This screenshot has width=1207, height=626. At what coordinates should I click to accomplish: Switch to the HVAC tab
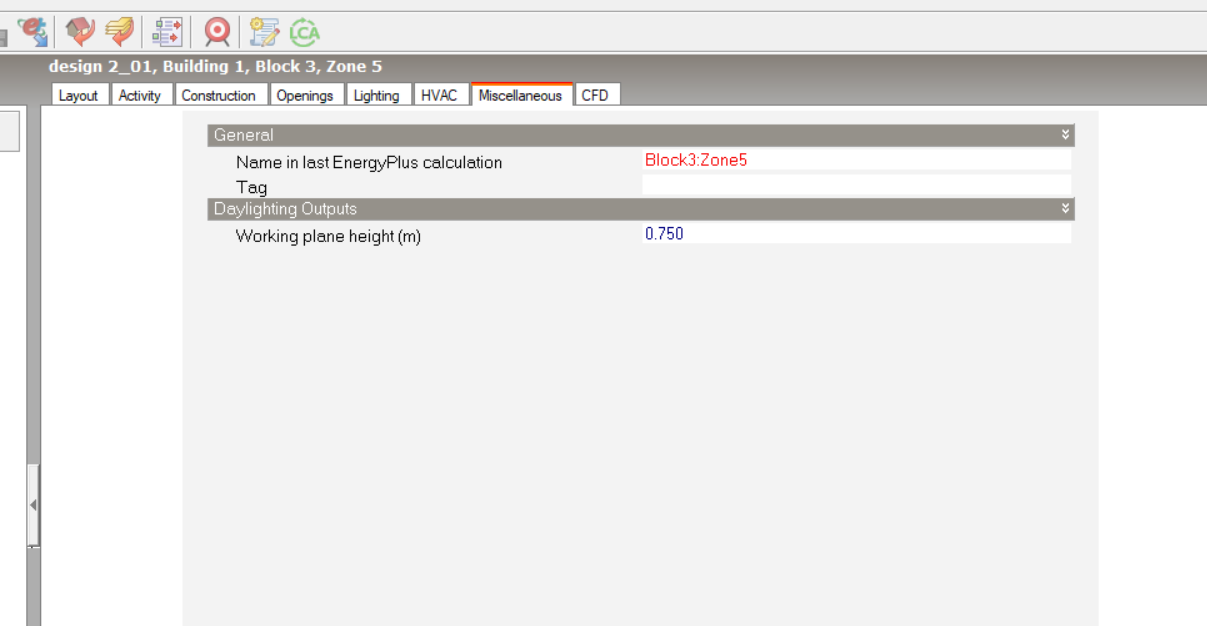[440, 95]
